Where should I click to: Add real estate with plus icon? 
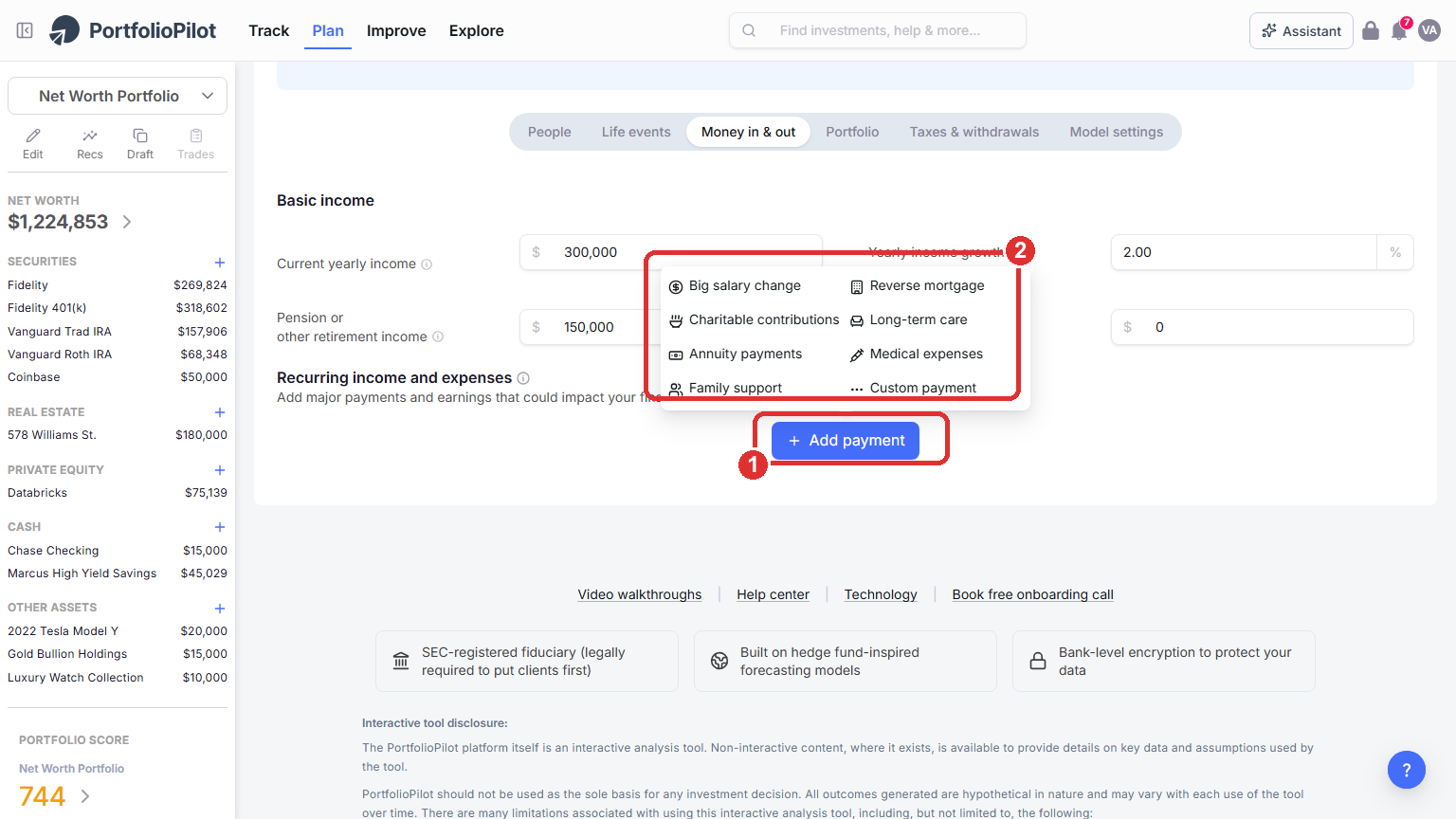tap(220, 412)
